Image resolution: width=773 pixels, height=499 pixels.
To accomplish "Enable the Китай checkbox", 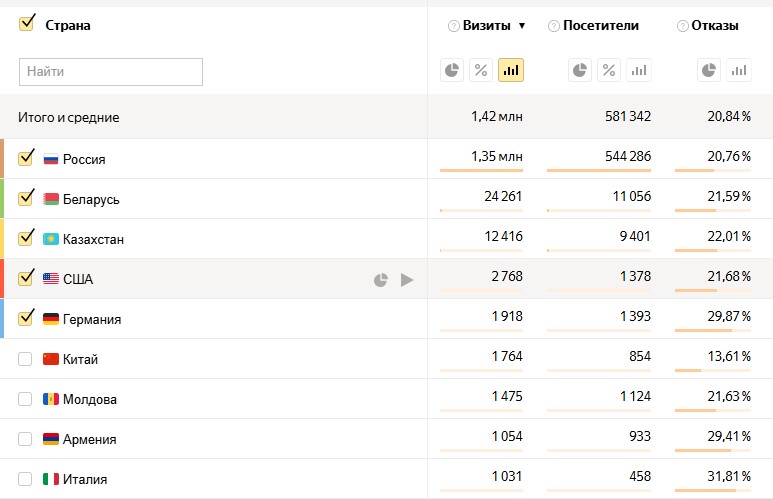I will (25, 359).
